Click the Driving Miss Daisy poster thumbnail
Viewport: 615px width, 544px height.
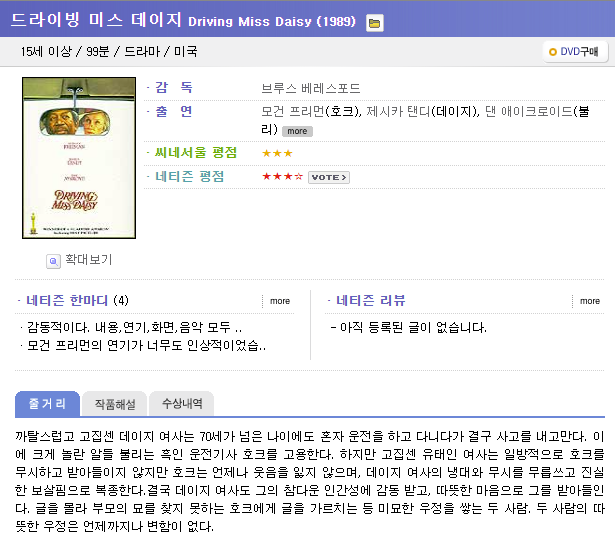(65, 158)
